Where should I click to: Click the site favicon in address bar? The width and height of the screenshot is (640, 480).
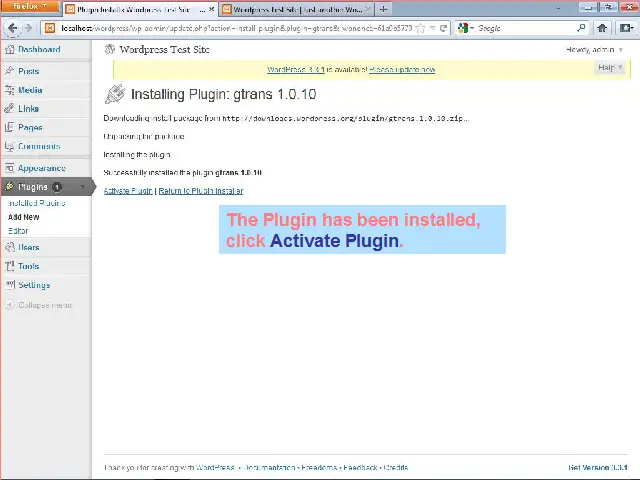coord(50,28)
